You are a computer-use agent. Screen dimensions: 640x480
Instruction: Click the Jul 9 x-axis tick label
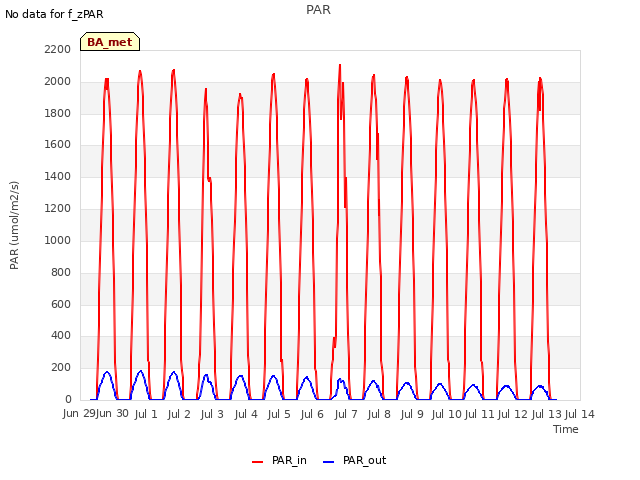coord(412,414)
